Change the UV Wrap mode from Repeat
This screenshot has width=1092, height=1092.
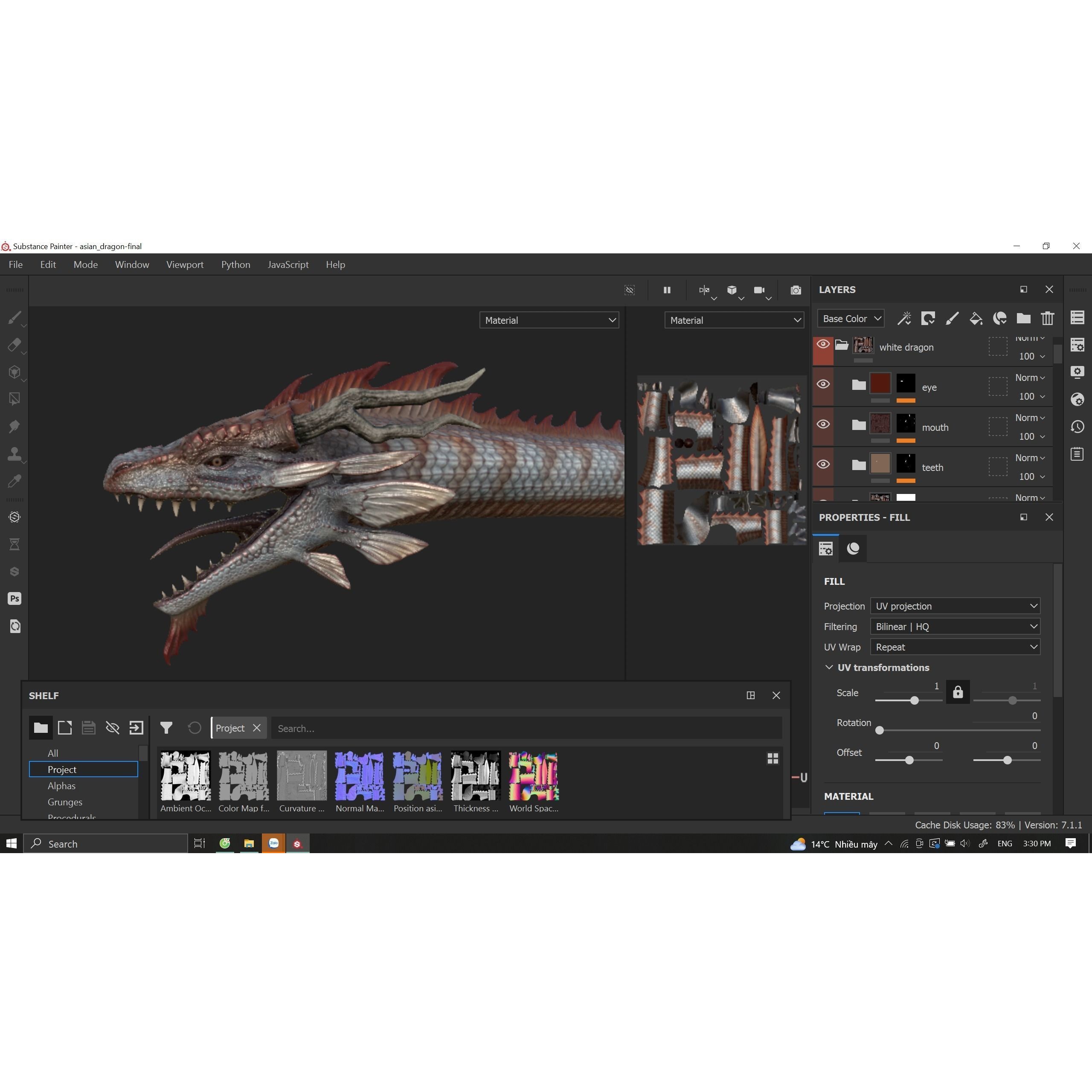(x=955, y=647)
